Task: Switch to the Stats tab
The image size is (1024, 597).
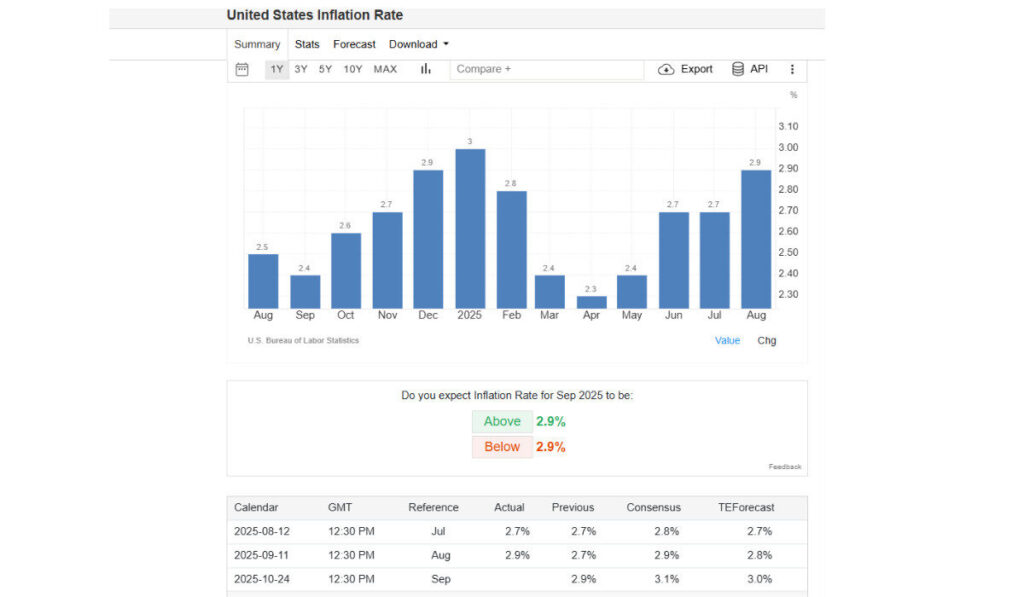Action: coord(307,44)
